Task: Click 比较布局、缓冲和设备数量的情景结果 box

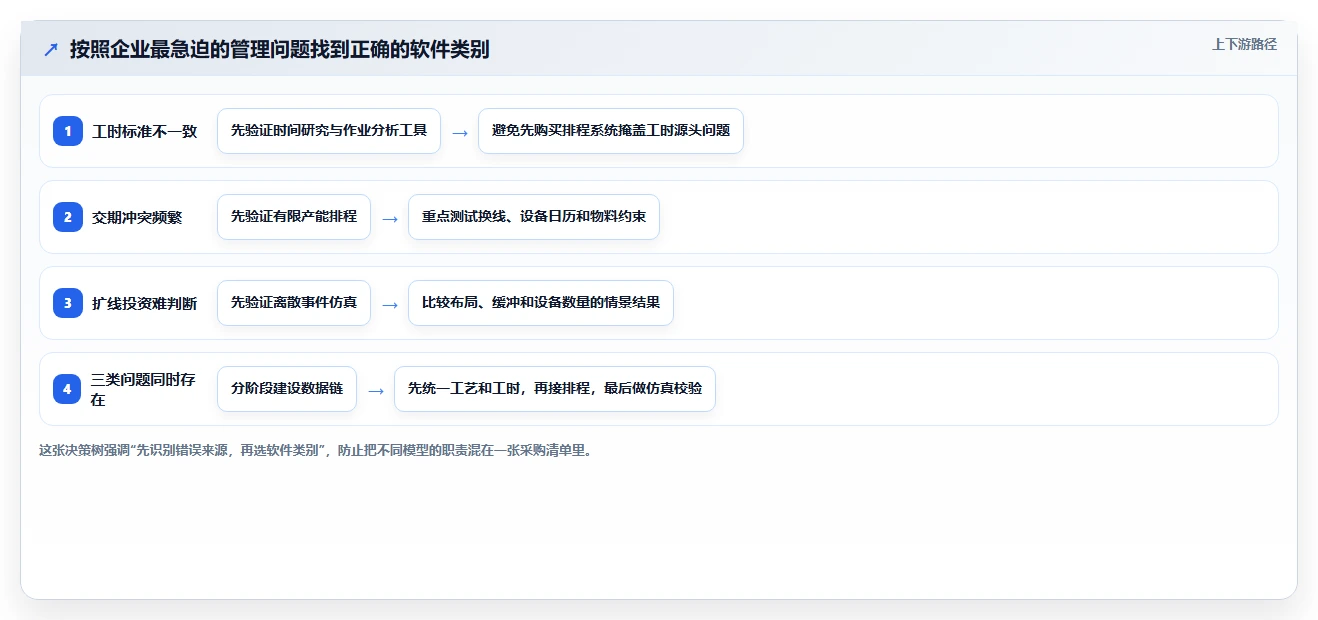Action: click(x=541, y=303)
